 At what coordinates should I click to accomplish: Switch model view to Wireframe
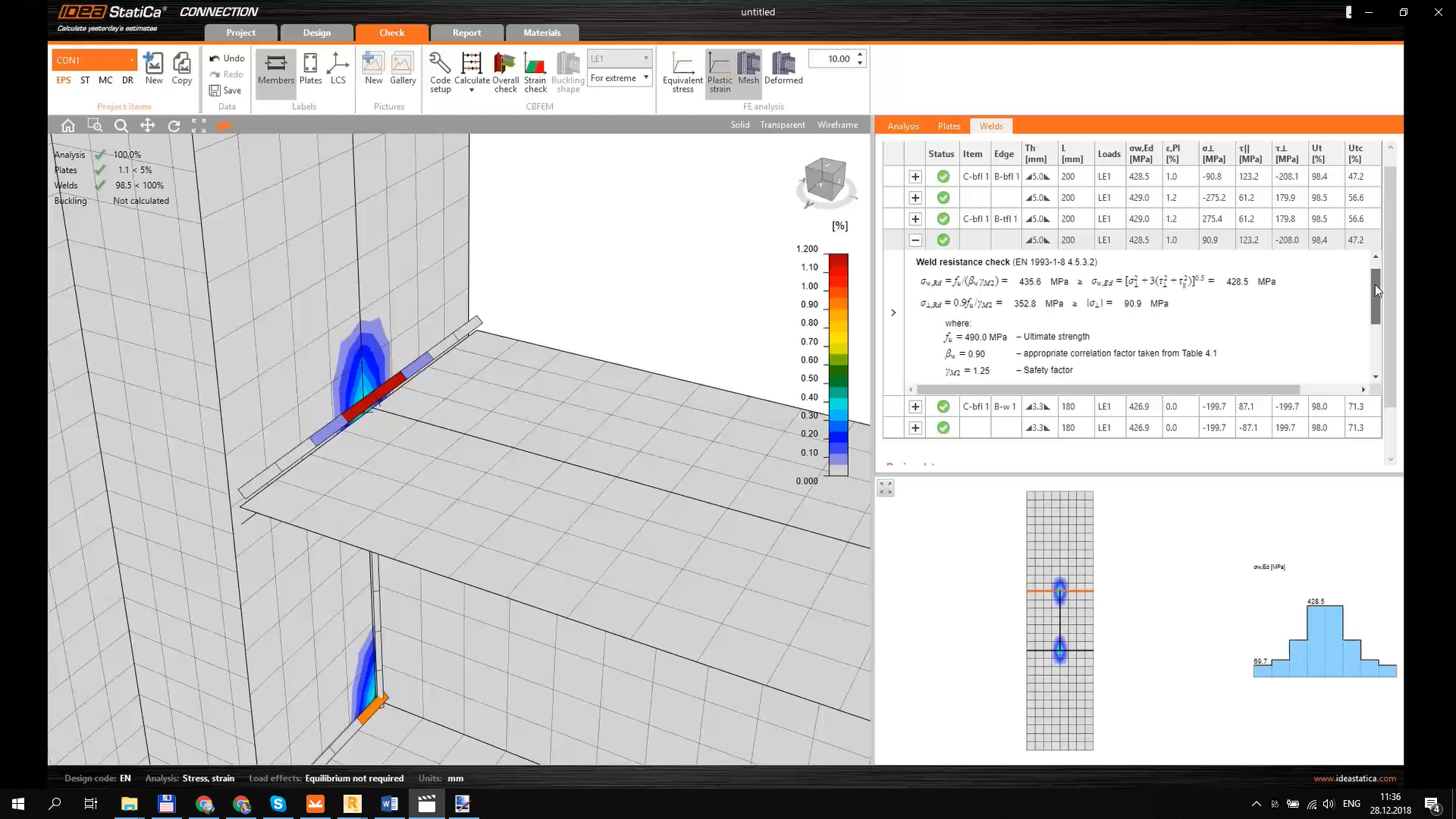(837, 124)
